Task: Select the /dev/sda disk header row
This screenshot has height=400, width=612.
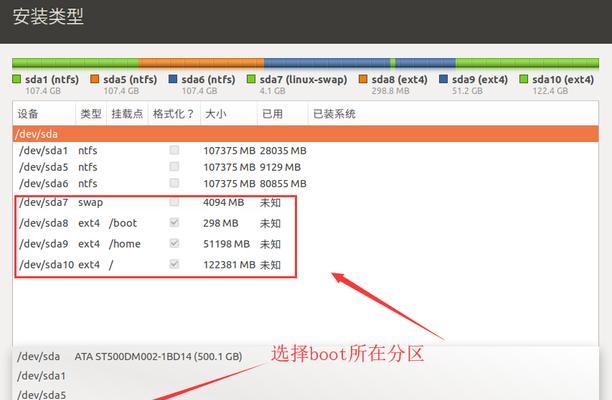Action: pos(305,134)
